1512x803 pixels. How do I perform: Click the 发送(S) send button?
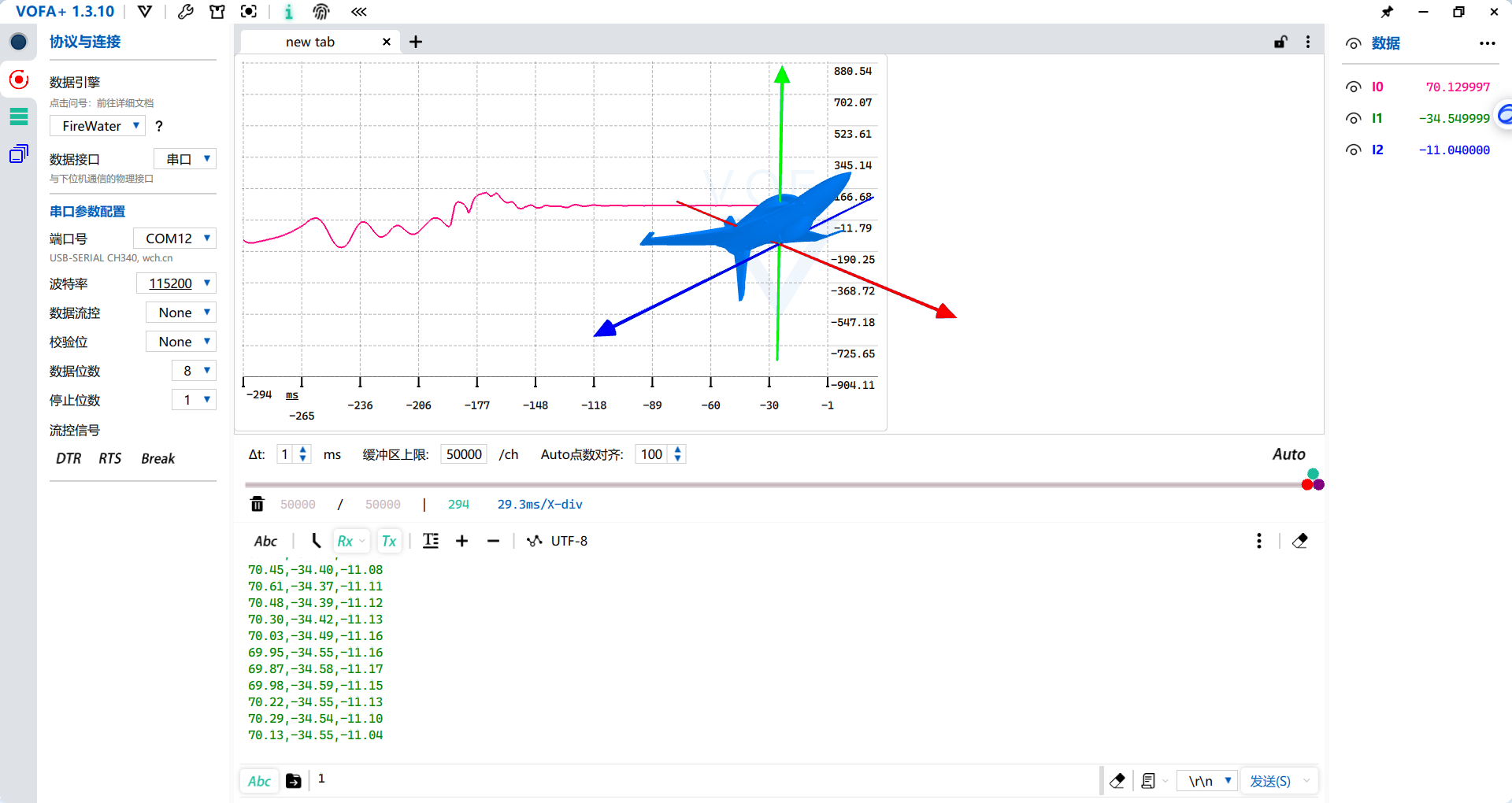point(1270,781)
